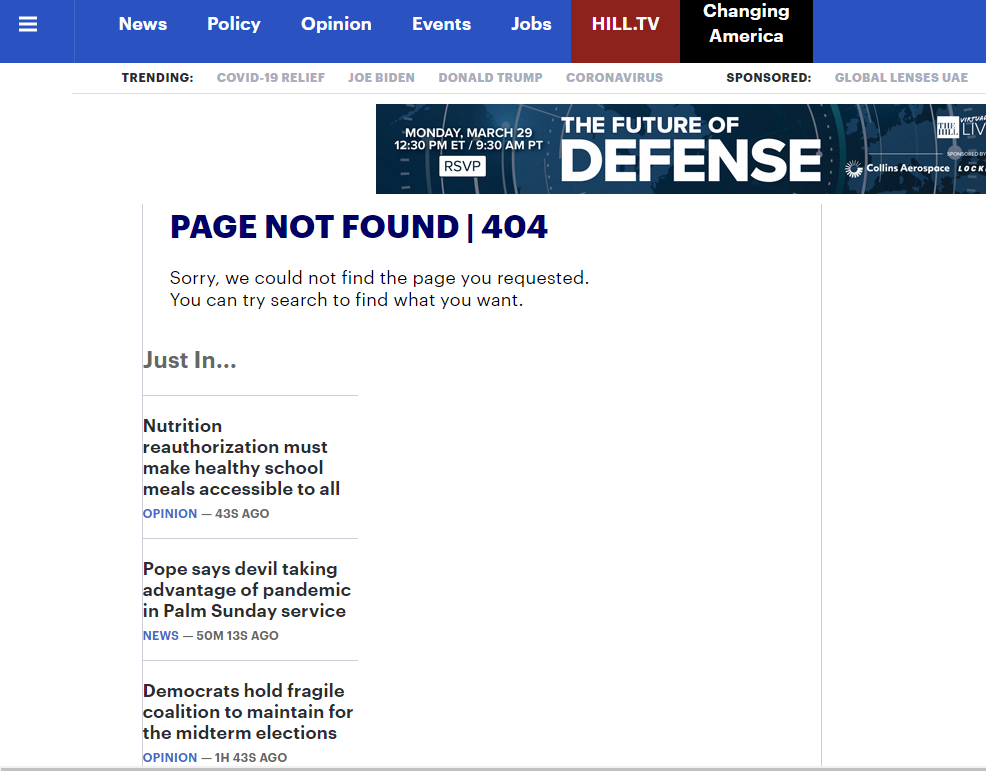
Task: Open the JOE BIDEN trending topic
Action: 382,77
